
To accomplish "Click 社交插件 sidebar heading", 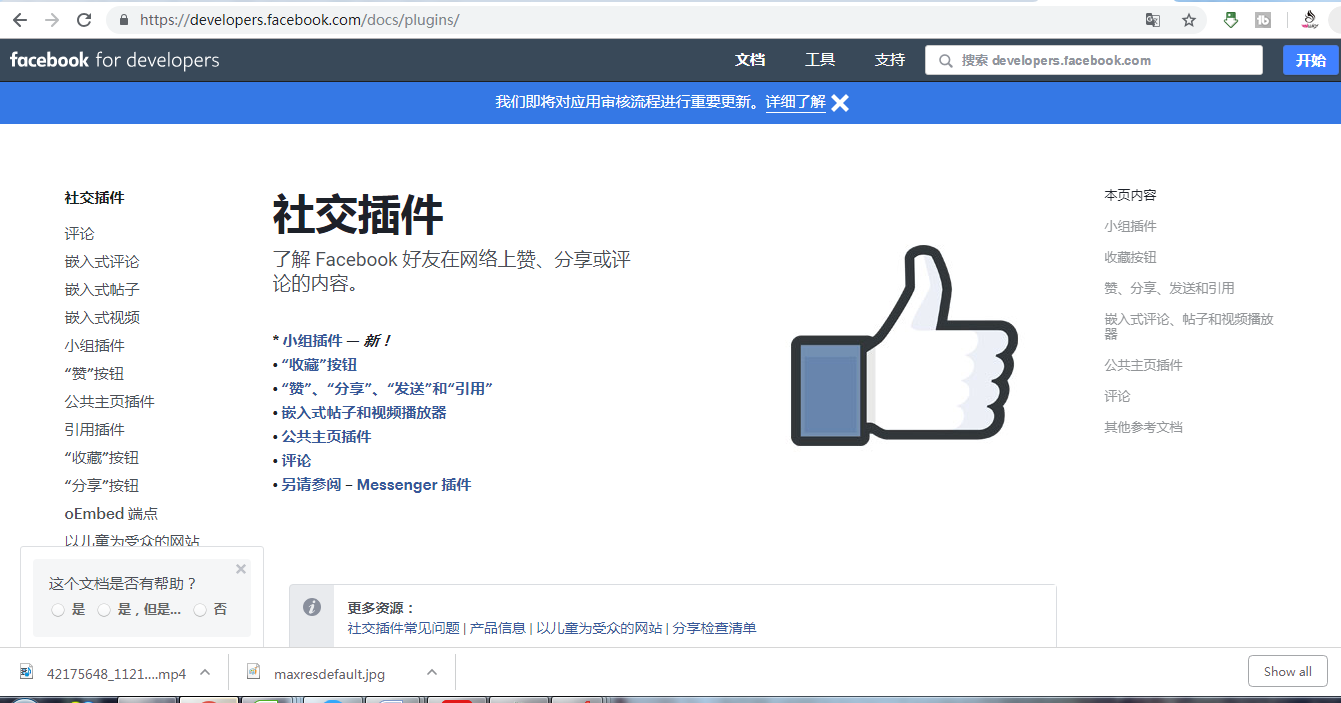I will pos(95,198).
